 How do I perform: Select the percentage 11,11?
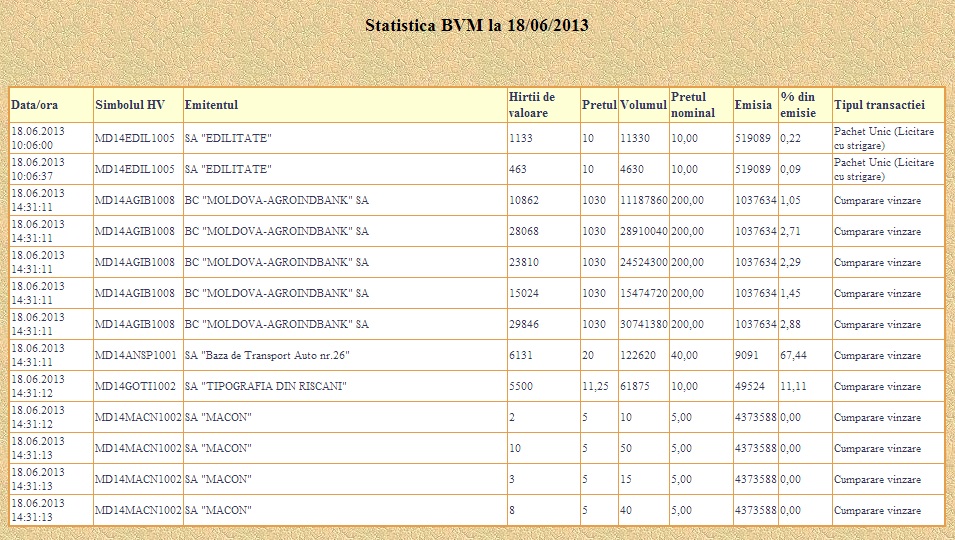793,387
